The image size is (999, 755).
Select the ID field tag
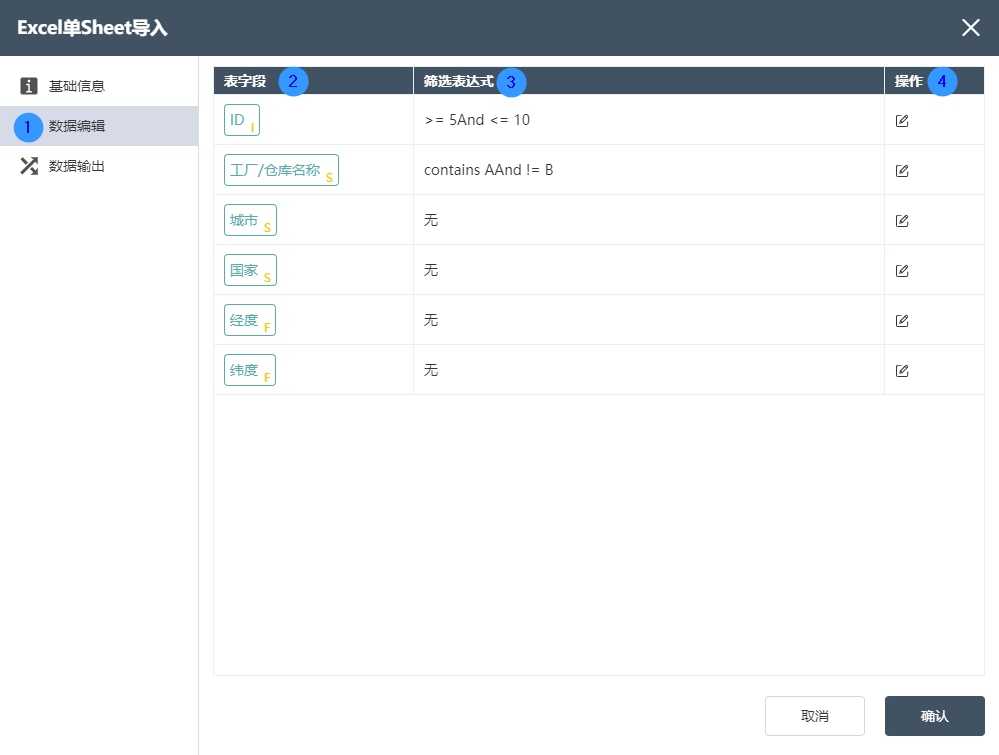(x=242, y=120)
